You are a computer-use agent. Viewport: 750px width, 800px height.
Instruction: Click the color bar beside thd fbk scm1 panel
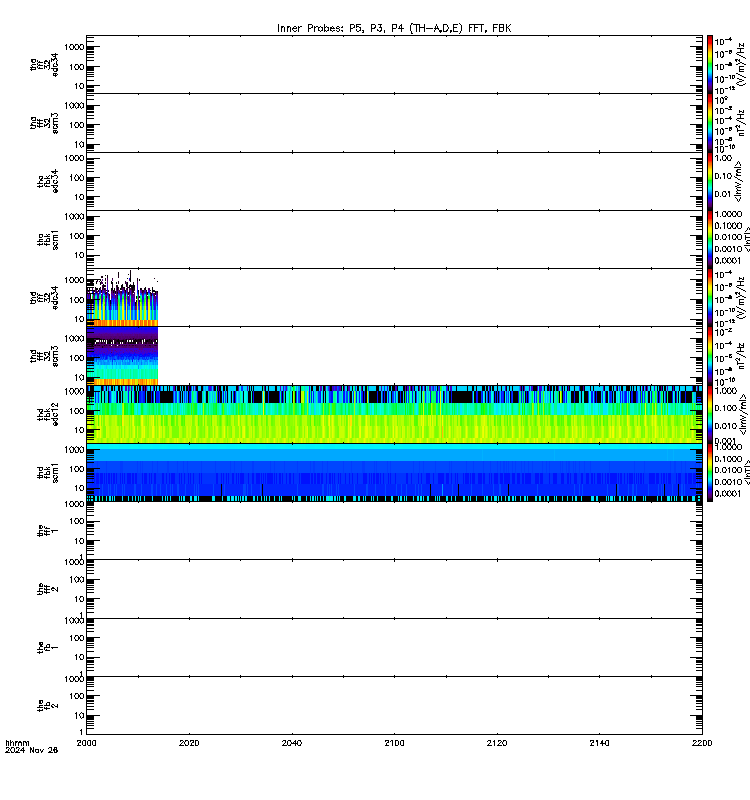tap(710, 472)
